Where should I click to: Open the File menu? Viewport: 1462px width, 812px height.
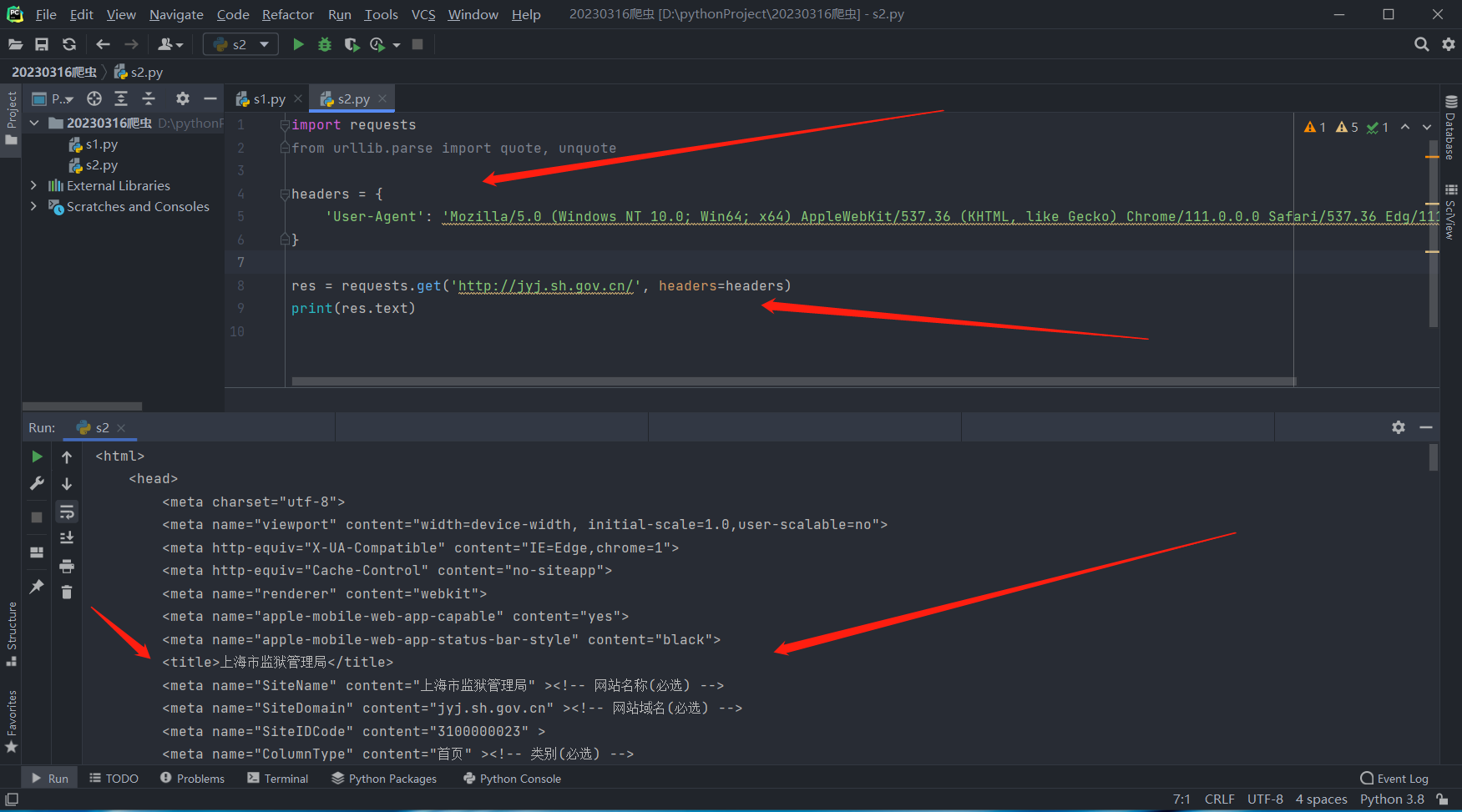tap(46, 14)
